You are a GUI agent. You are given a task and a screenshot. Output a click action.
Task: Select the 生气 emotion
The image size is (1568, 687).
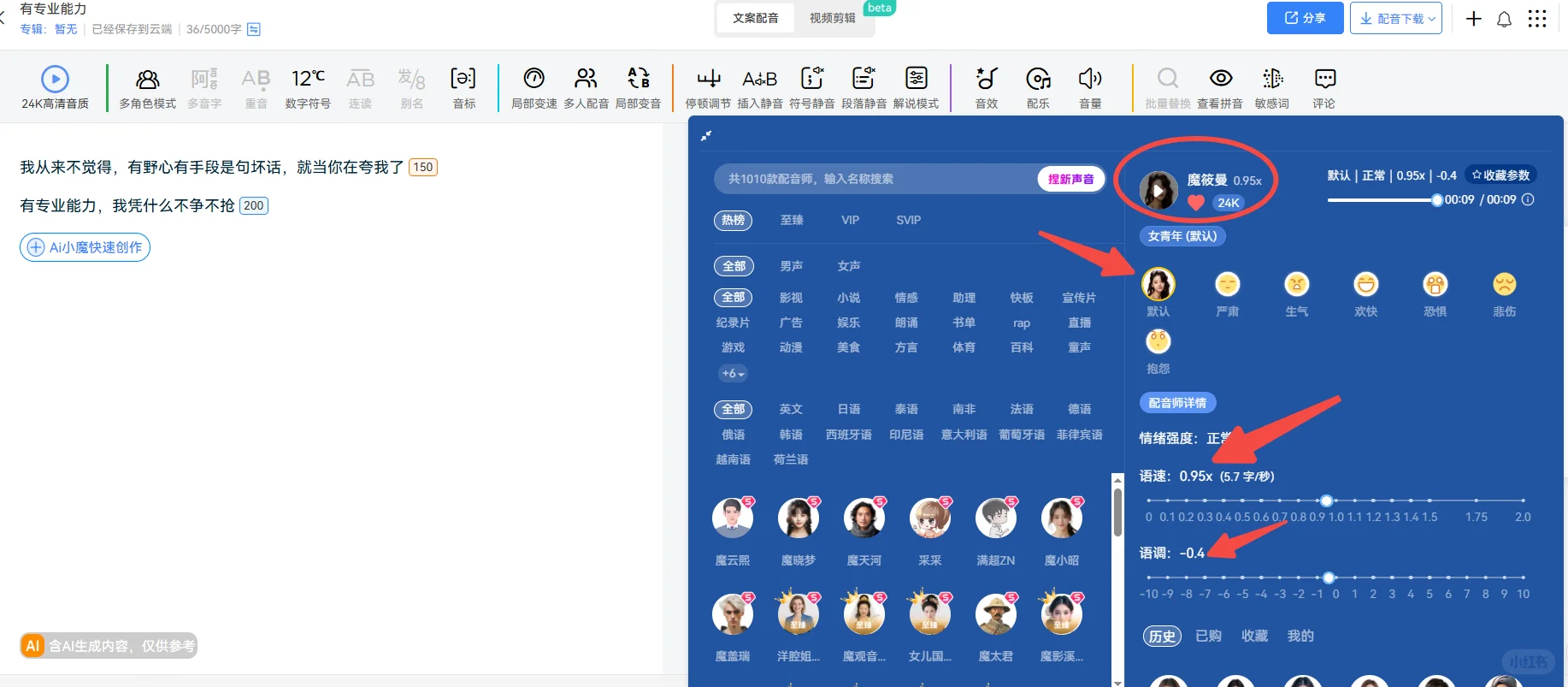click(1297, 284)
